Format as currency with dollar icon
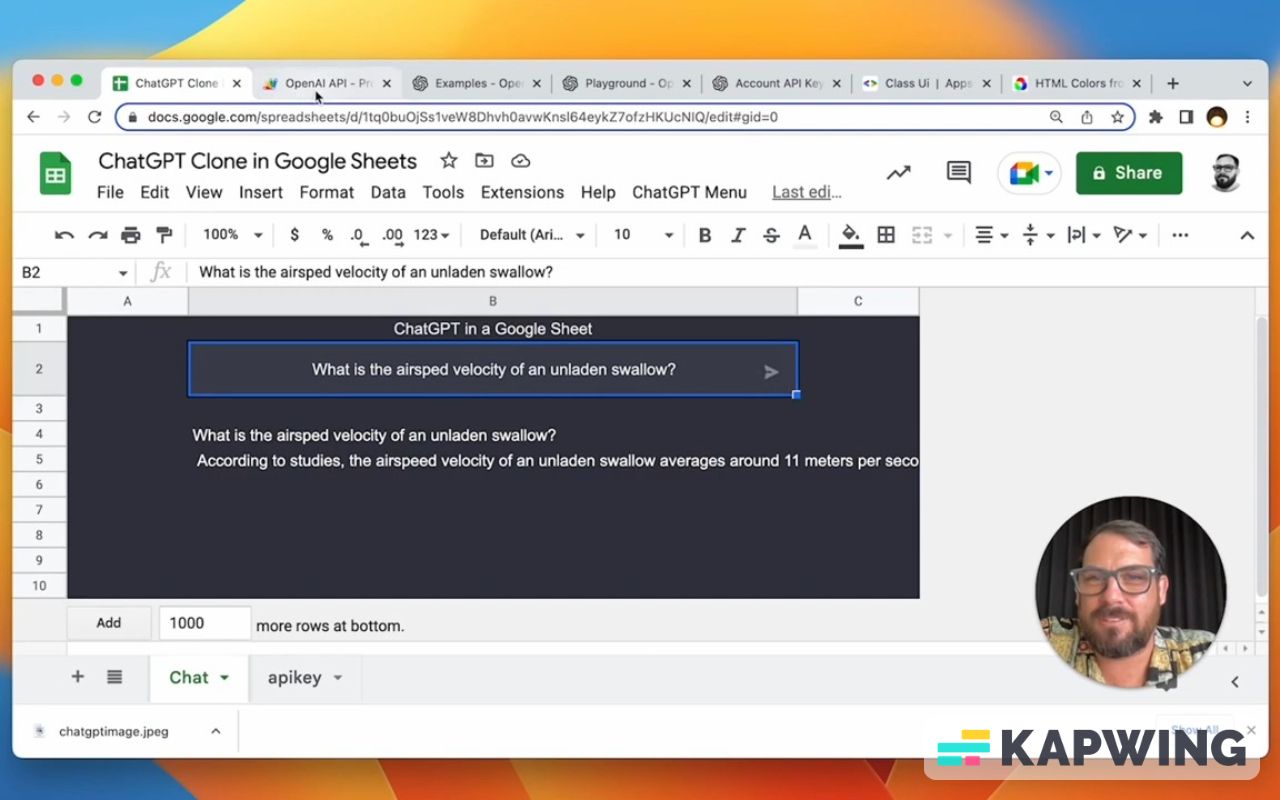 [x=294, y=235]
